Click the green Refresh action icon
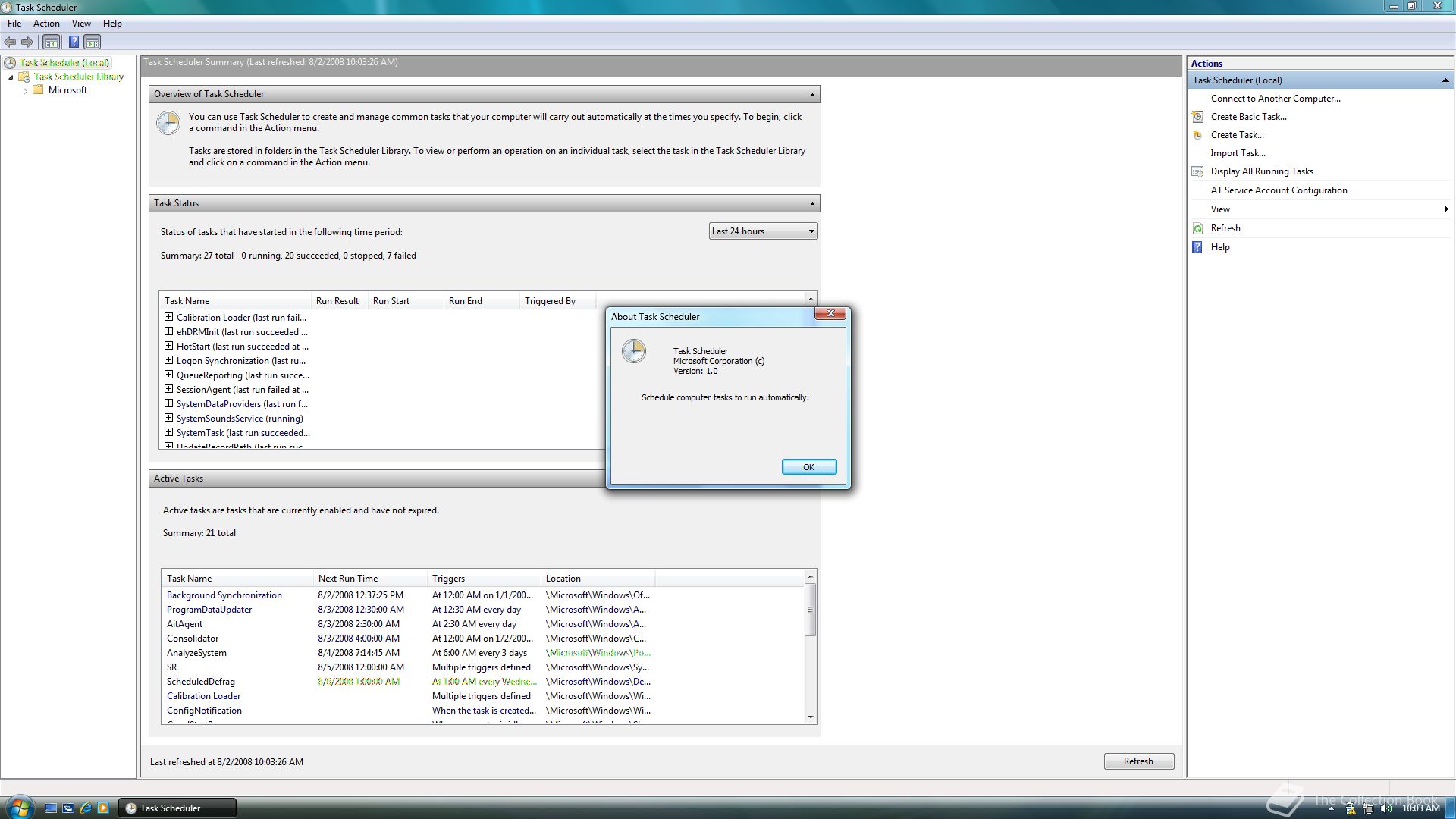This screenshot has width=1456, height=819. 1198,228
